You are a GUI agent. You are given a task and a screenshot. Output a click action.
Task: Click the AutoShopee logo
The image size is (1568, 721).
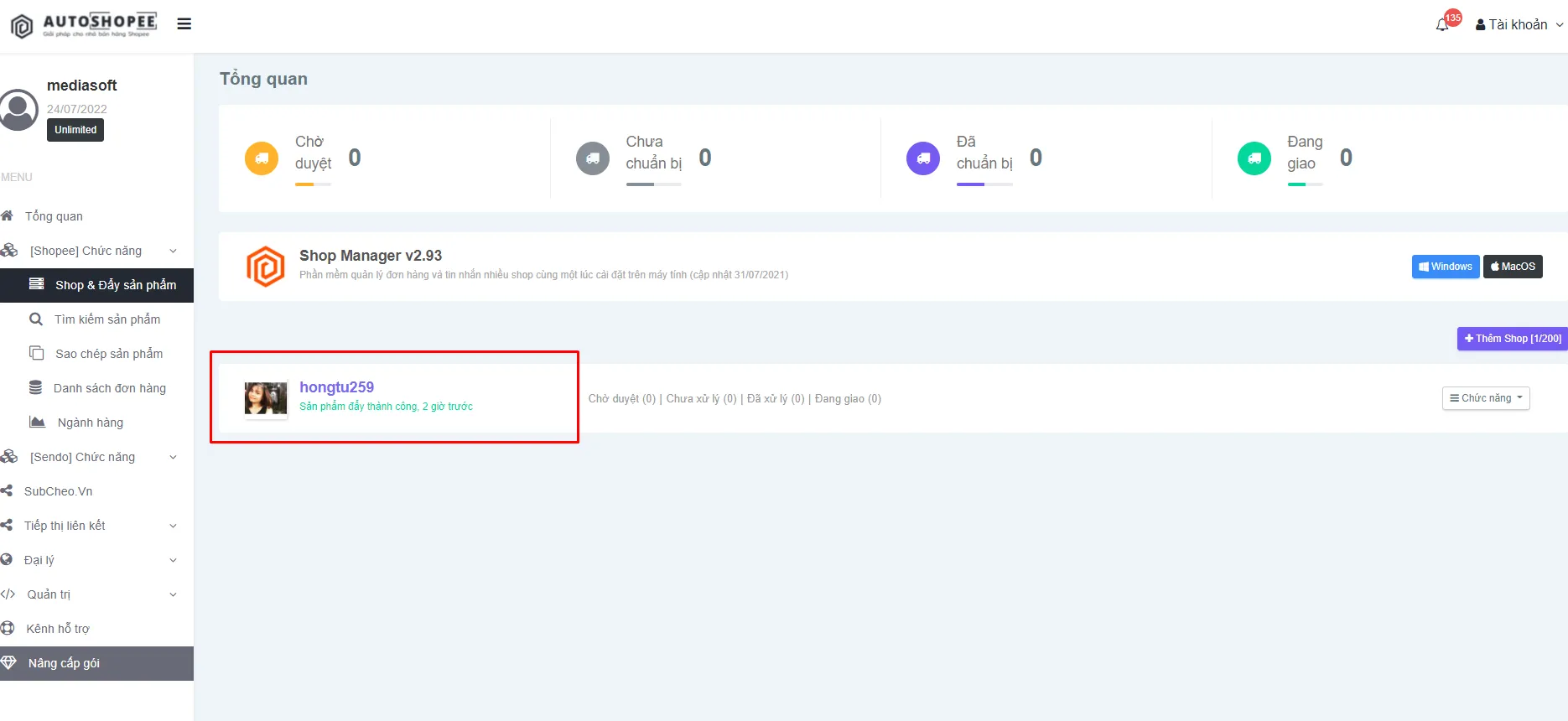84,25
